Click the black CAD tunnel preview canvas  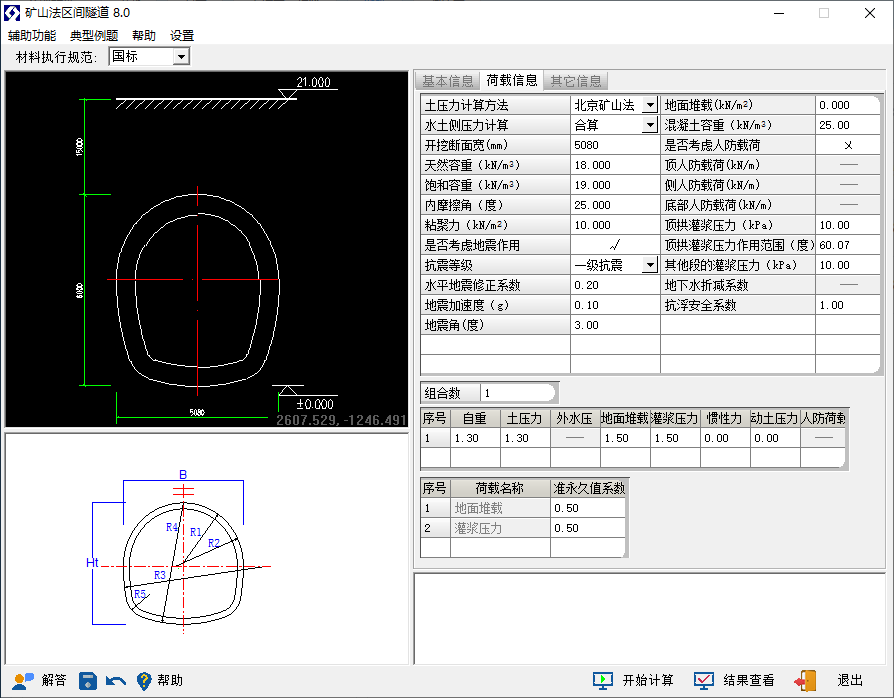pyautogui.click(x=206, y=249)
